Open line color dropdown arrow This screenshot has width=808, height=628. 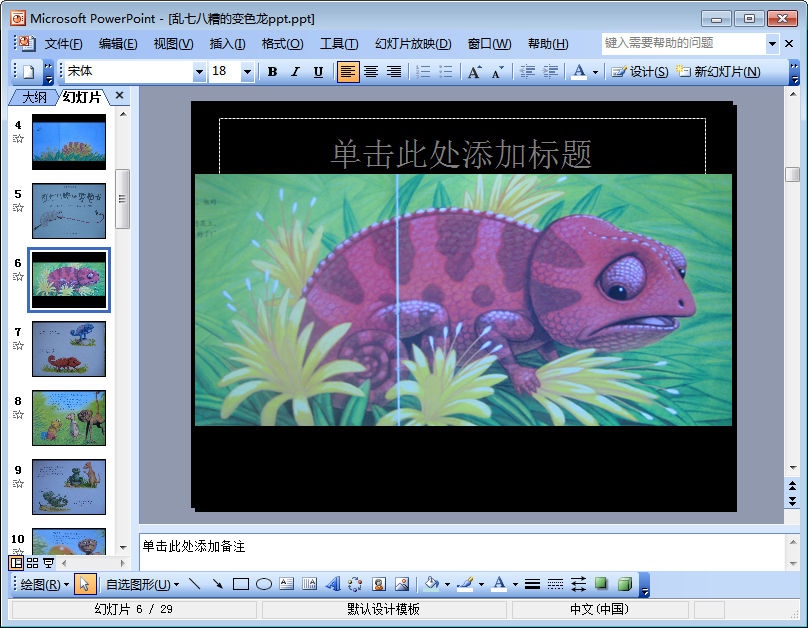click(x=481, y=585)
